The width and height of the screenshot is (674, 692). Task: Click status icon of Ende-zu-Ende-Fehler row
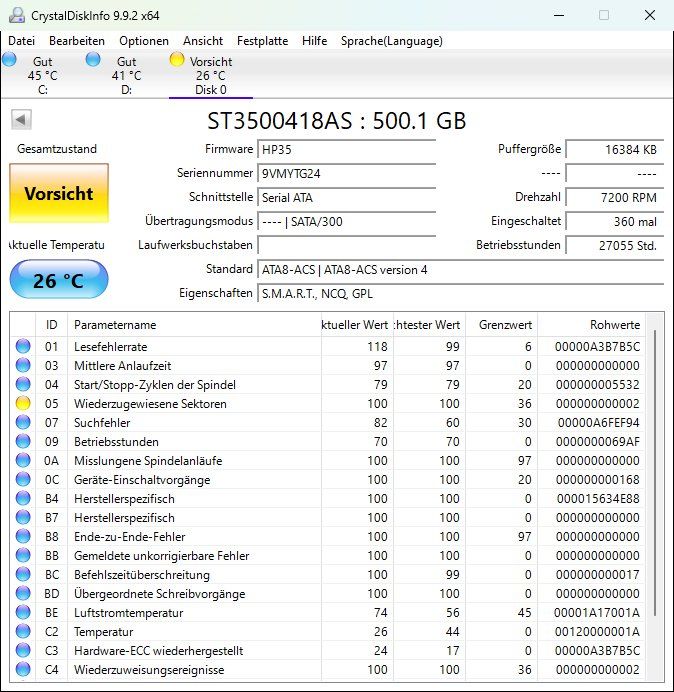coord(23,536)
